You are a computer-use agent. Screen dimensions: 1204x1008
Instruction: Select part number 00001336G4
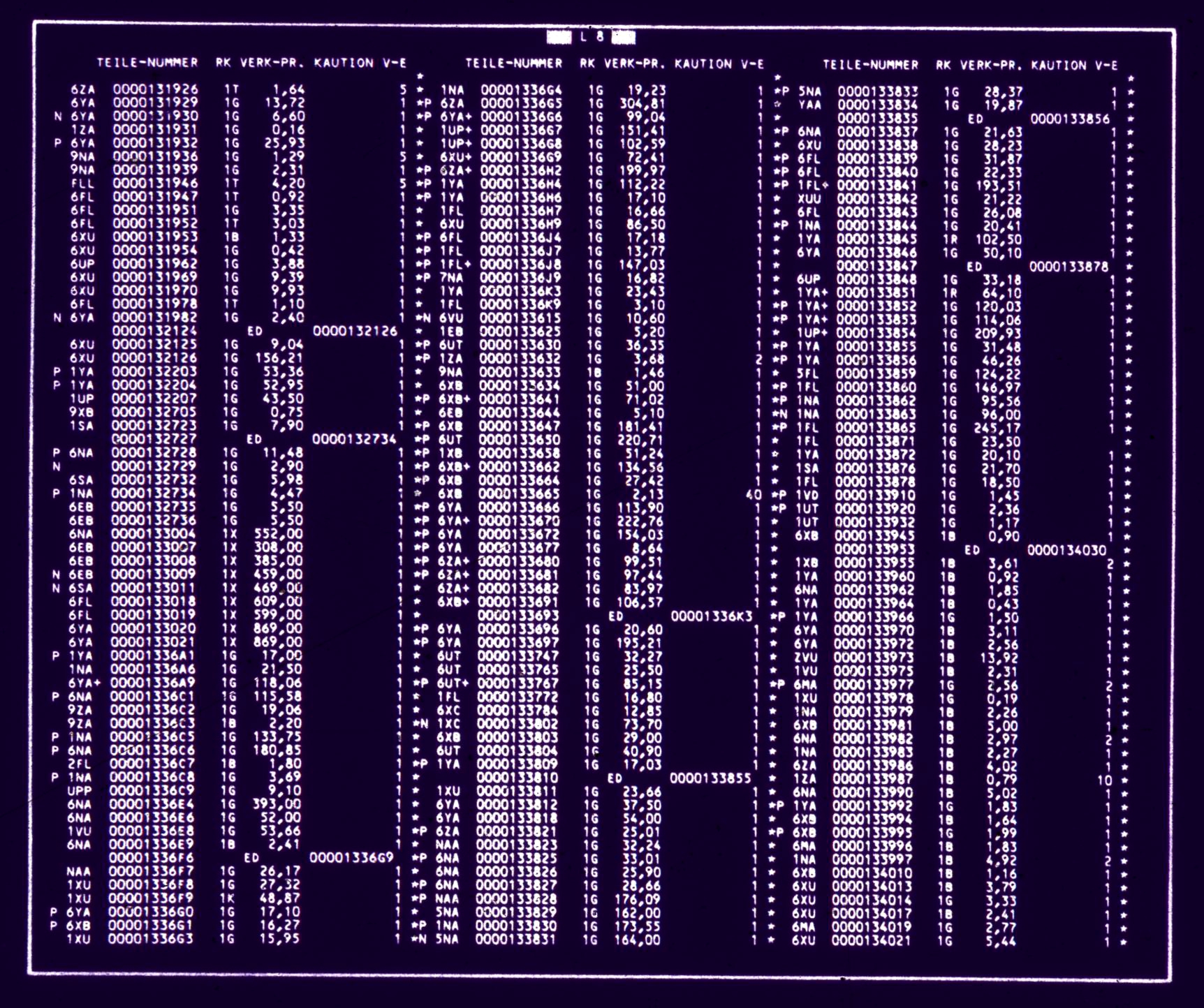tap(521, 90)
